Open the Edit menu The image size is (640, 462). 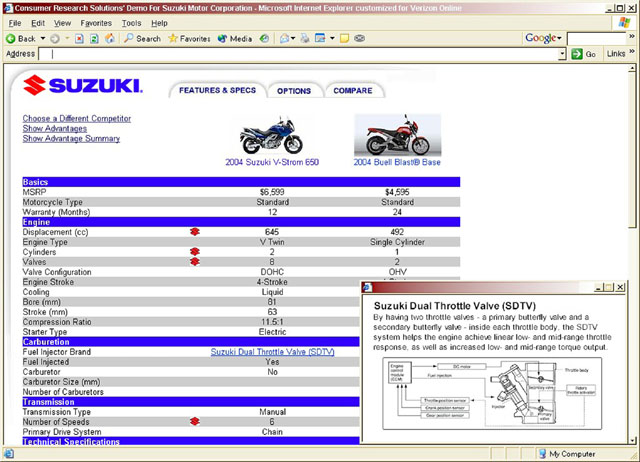38,23
